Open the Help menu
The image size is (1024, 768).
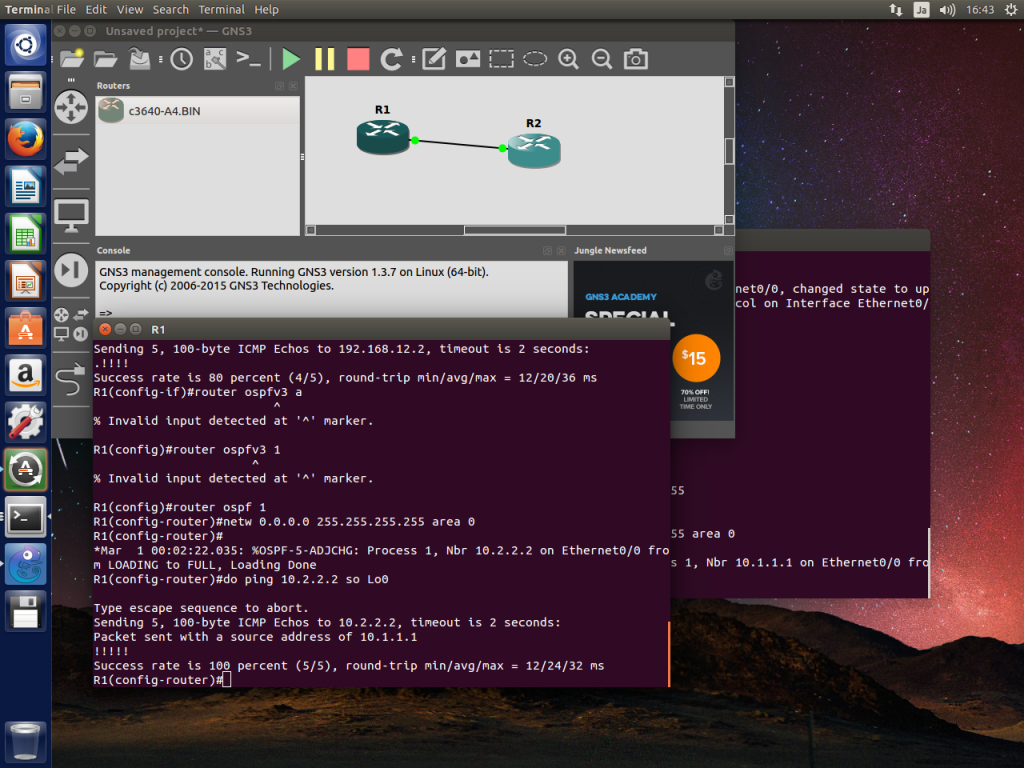pyautogui.click(x=266, y=10)
